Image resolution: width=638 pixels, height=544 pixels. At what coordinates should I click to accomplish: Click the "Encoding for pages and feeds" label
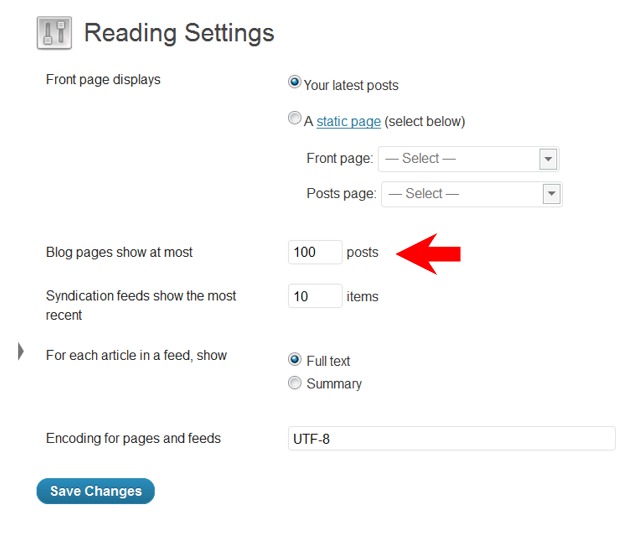[x=133, y=438]
